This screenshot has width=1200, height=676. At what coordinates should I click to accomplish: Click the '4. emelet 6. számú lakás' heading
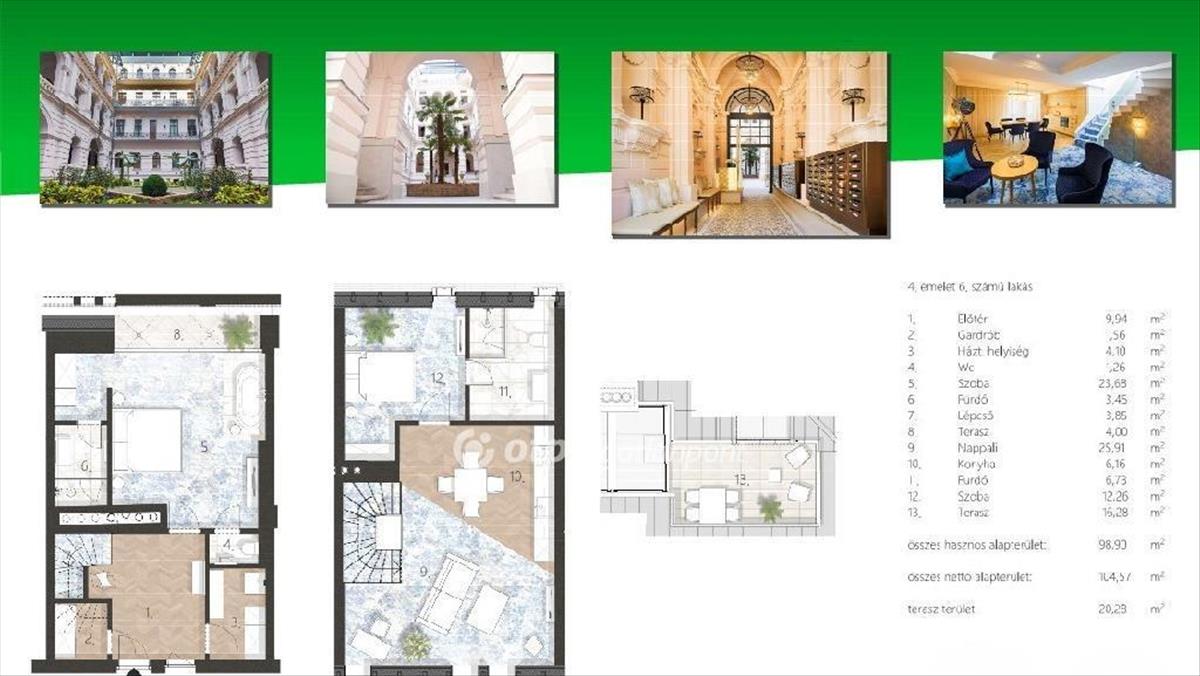[x=970, y=287]
